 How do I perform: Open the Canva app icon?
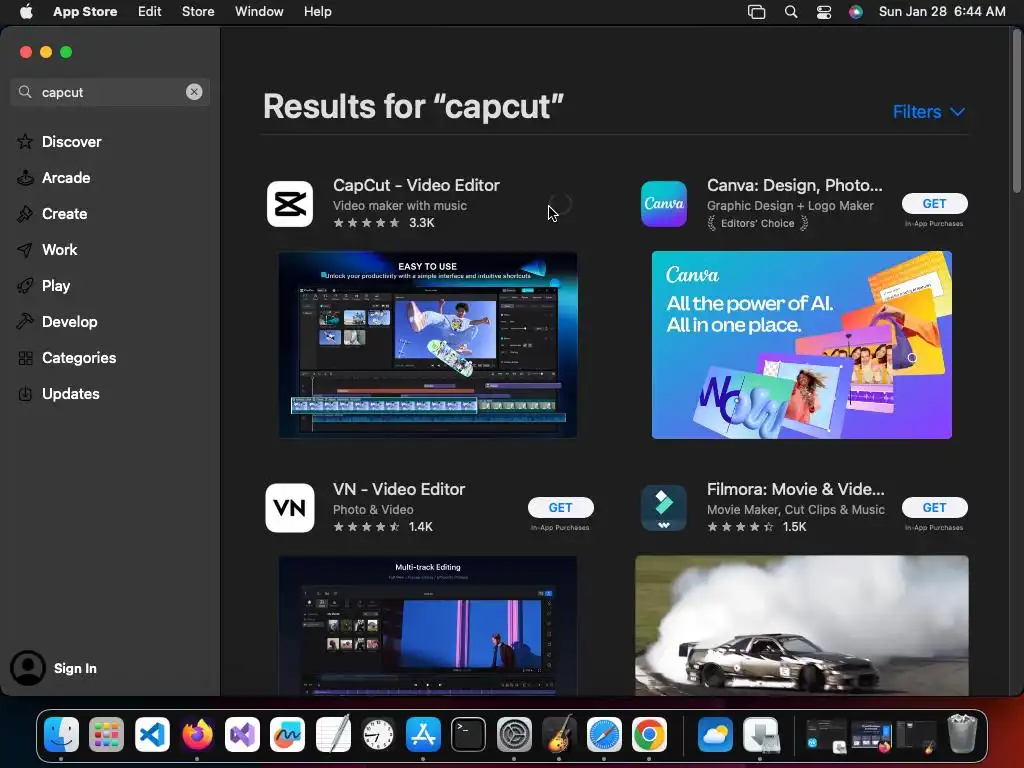[664, 204]
